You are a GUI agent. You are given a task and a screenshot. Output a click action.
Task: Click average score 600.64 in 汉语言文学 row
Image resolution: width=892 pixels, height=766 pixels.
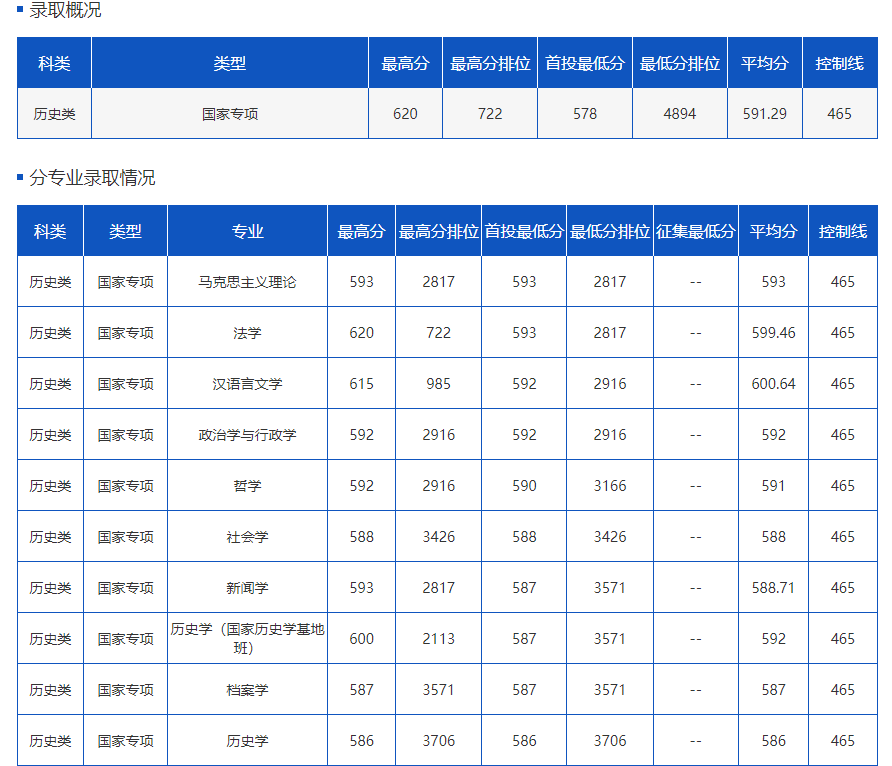pos(773,384)
